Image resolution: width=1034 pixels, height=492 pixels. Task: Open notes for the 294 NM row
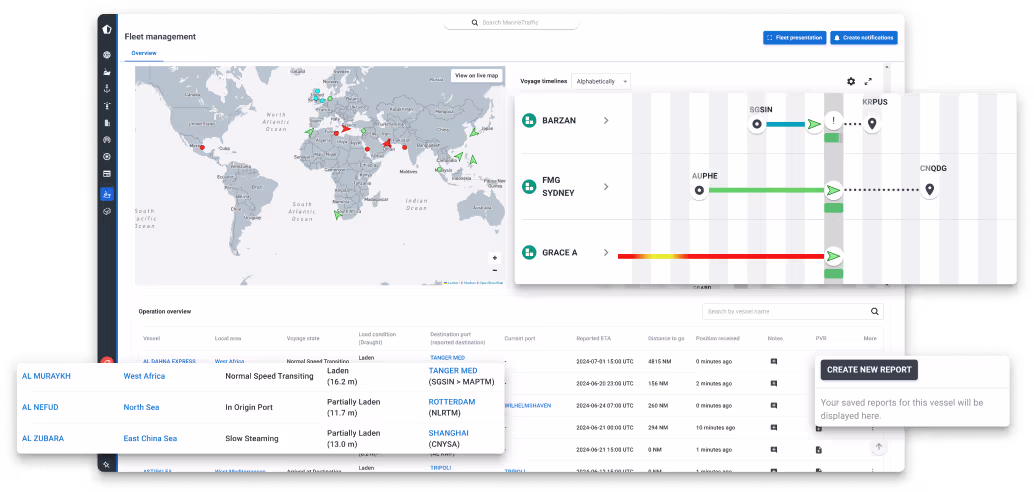774,427
